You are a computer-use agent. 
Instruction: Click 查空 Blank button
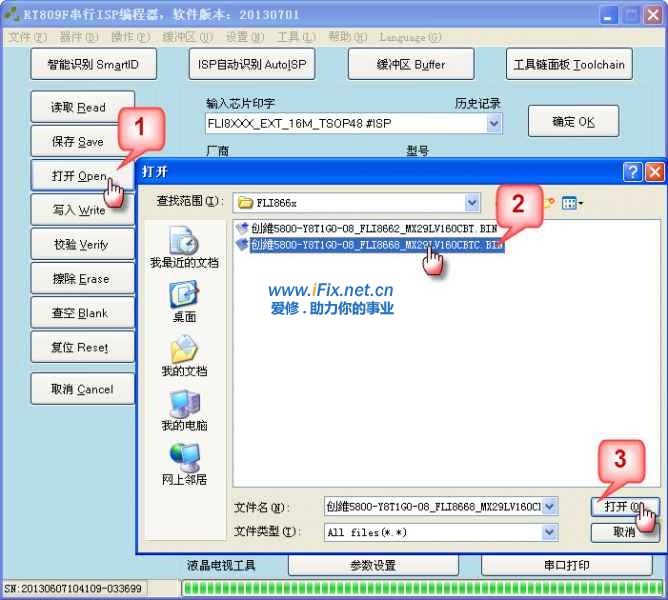[82, 313]
